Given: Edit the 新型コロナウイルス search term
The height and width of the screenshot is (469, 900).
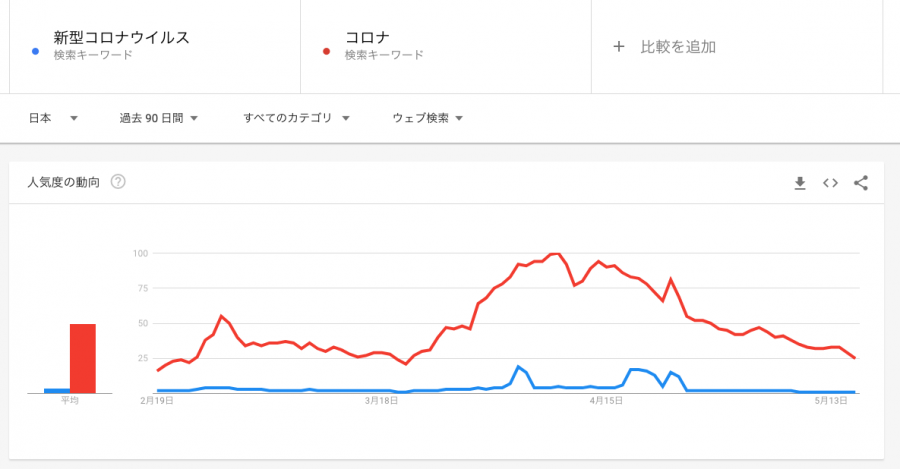Looking at the screenshot, I should point(121,38).
